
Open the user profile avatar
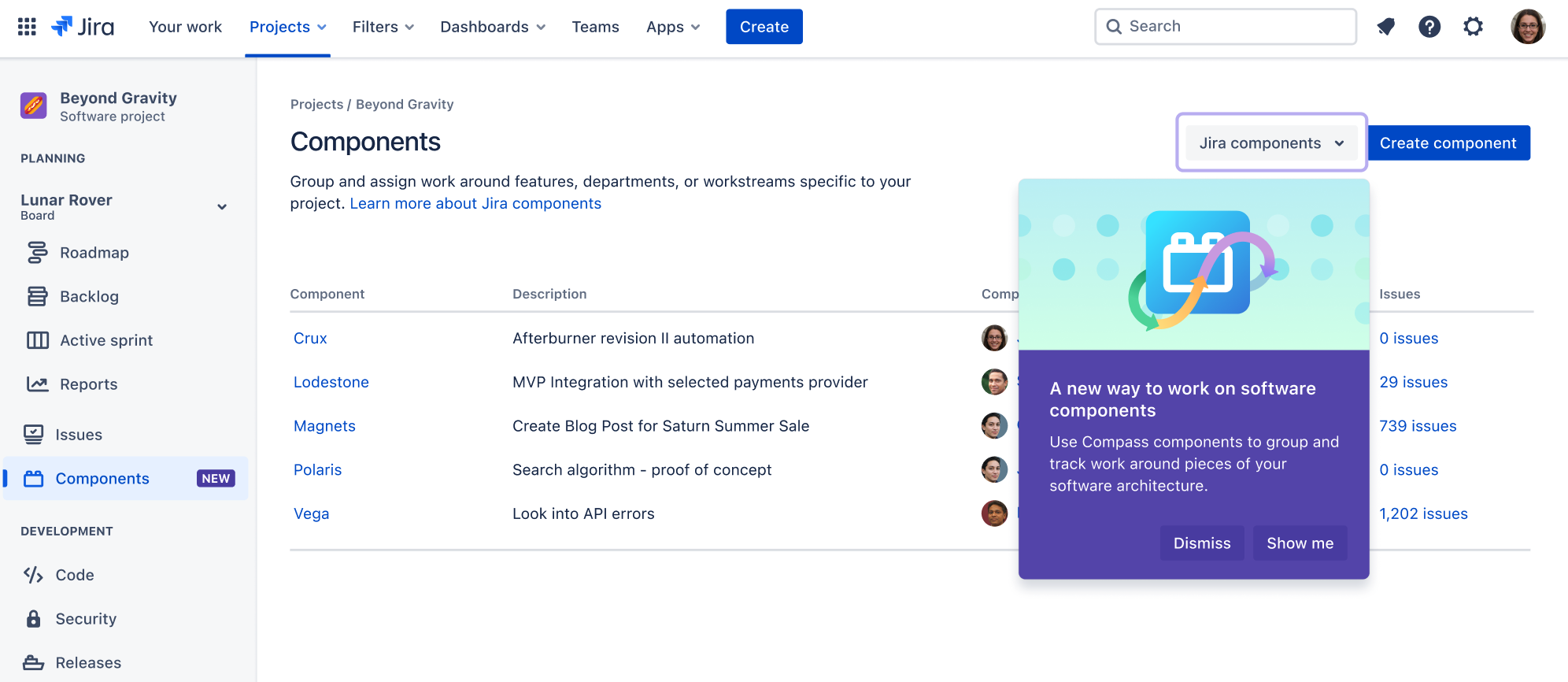(x=1528, y=27)
